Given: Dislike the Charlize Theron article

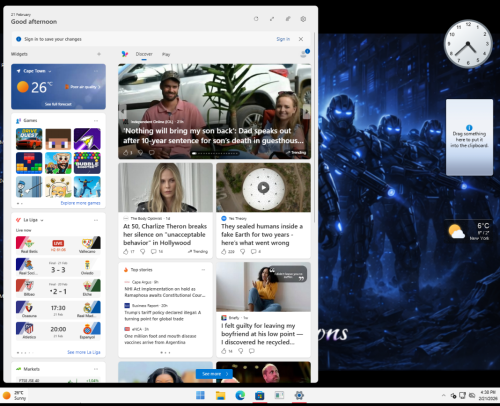Looking at the screenshot, I should point(143,252).
